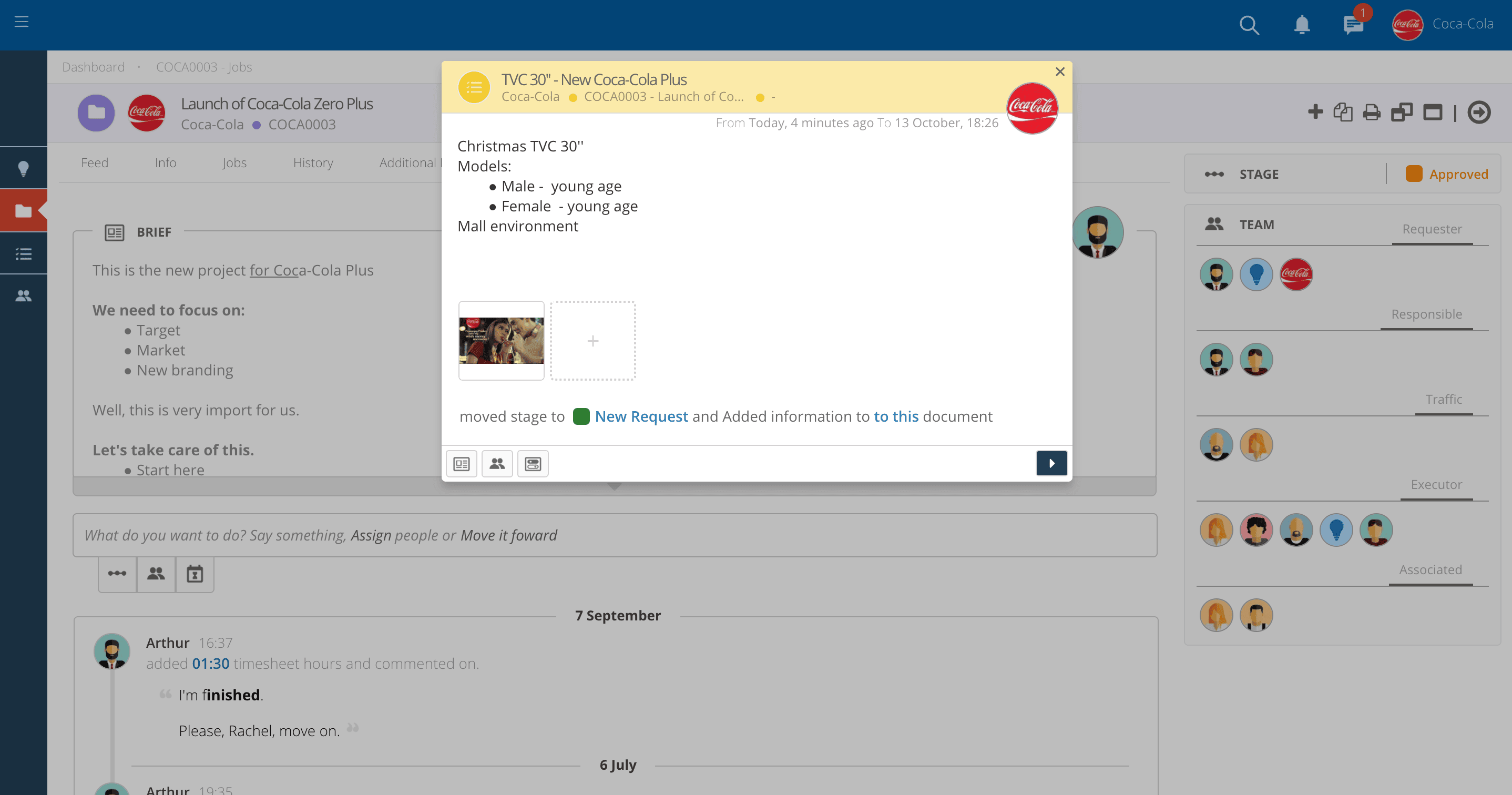Open the task list icon in sidebar

(24, 253)
